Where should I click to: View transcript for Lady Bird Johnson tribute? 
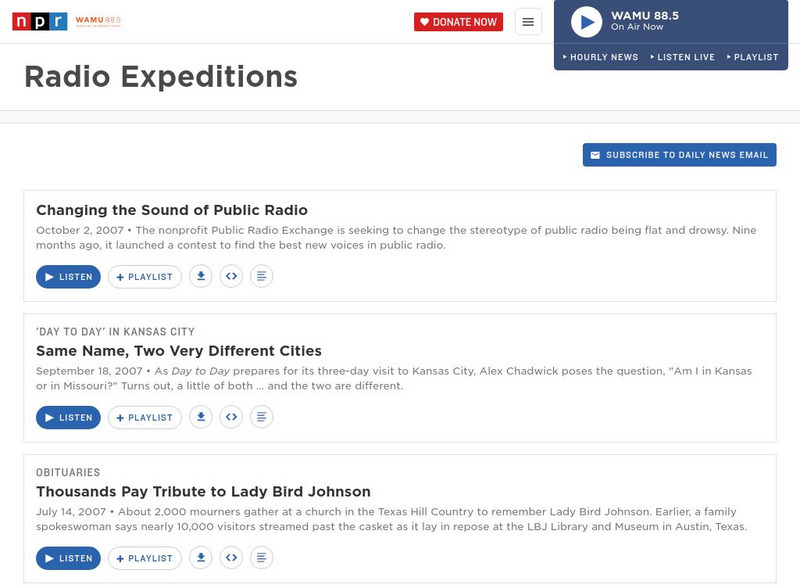(x=261, y=557)
